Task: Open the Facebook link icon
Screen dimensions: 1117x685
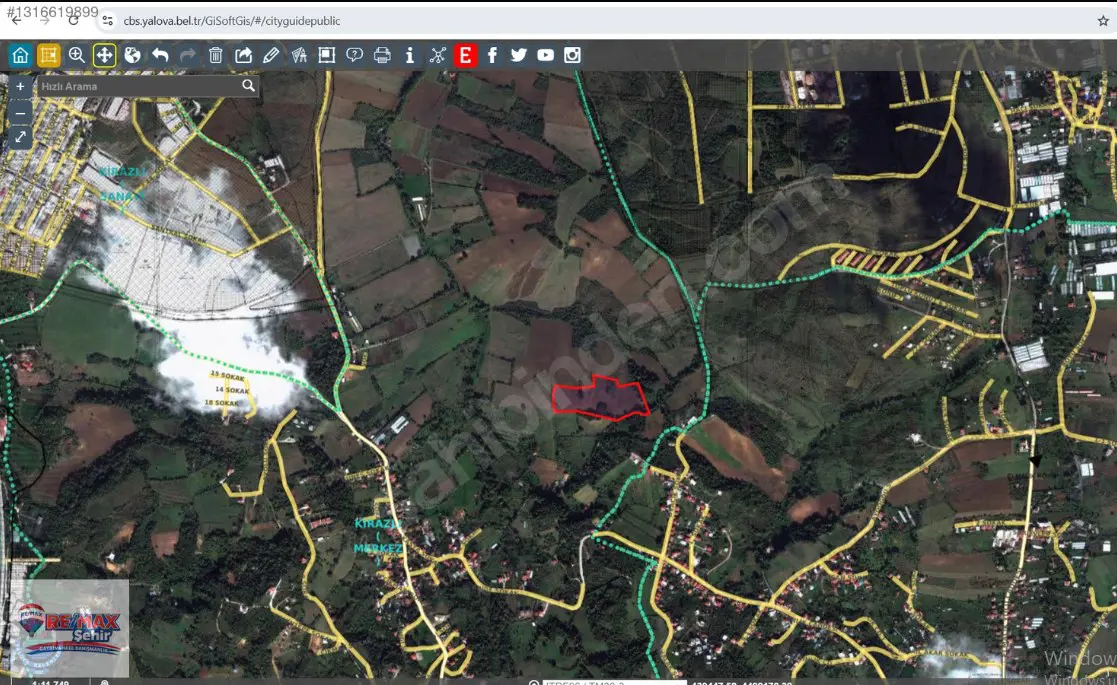Action: 492,55
